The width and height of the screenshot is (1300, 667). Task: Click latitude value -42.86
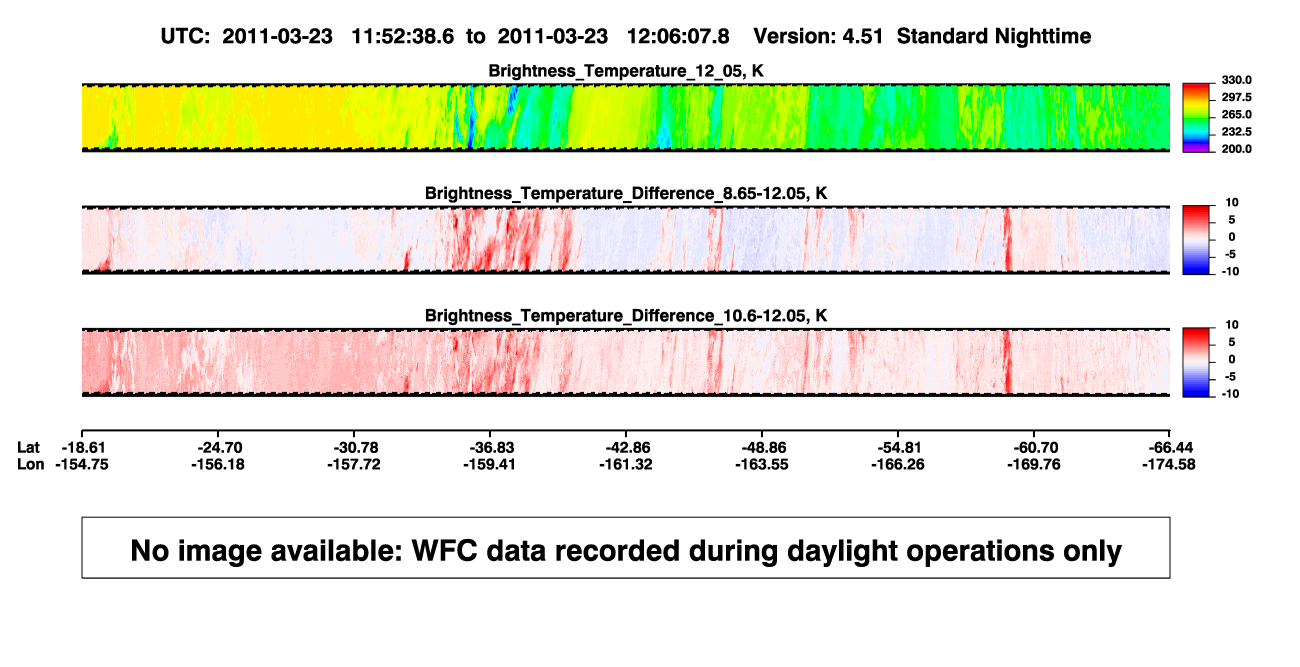pos(626,446)
